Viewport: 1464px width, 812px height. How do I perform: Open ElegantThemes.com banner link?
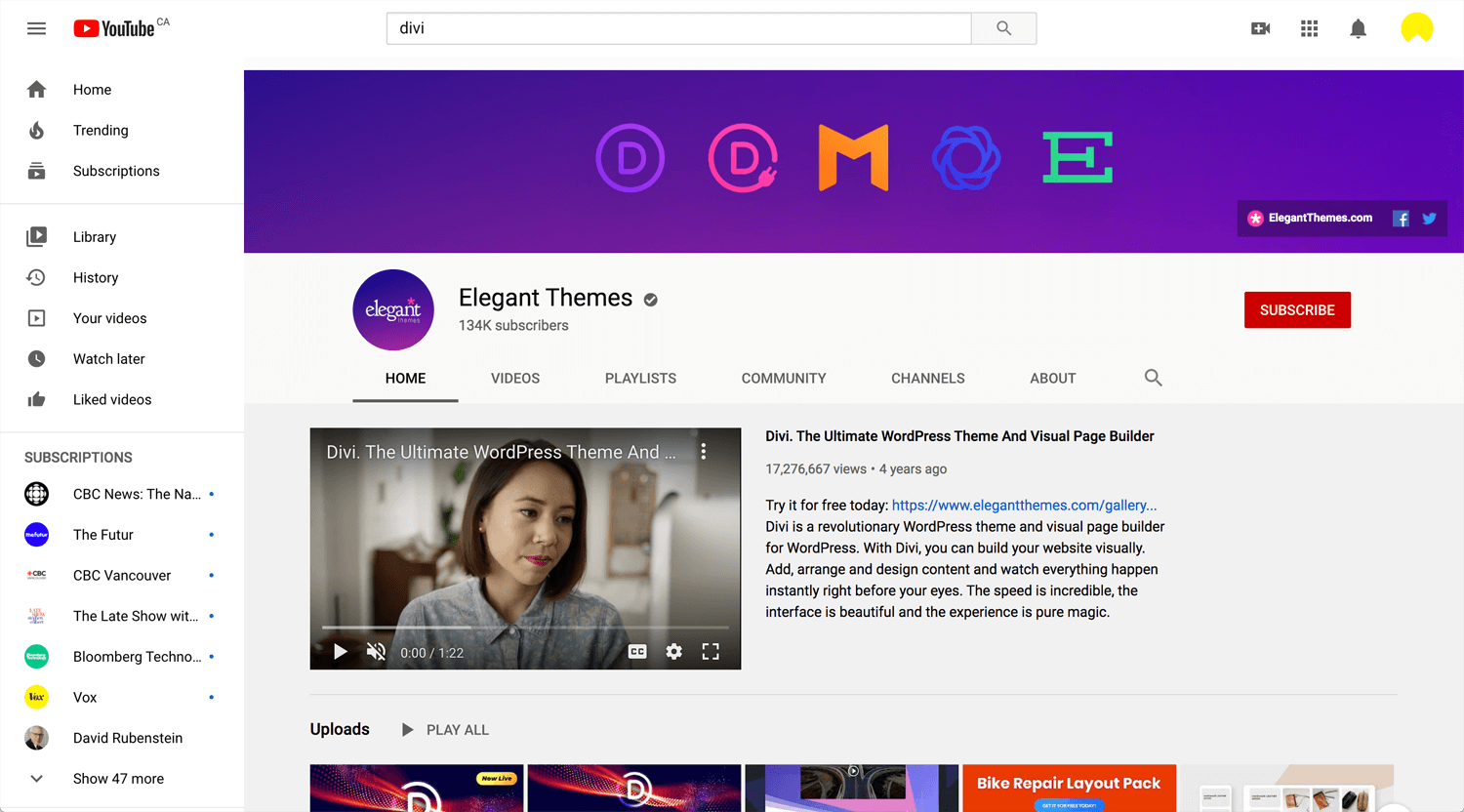point(1311,219)
